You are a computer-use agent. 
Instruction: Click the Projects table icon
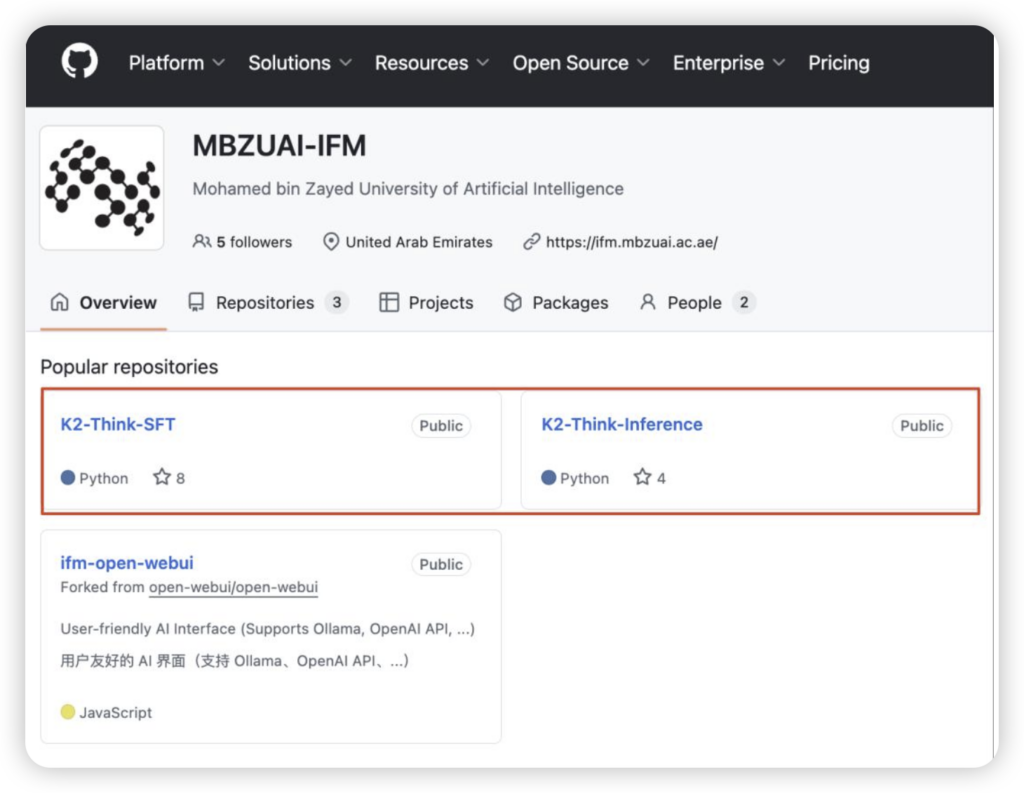click(389, 302)
